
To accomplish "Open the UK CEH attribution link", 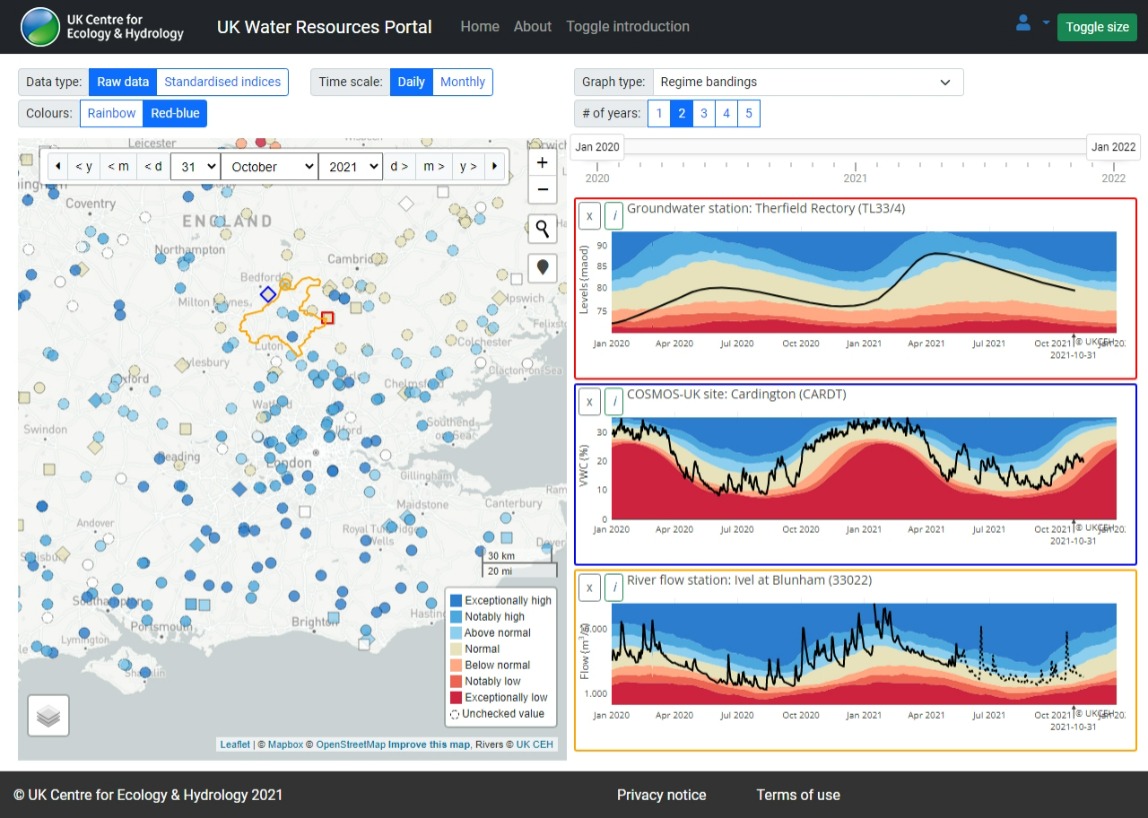I will coord(534,744).
